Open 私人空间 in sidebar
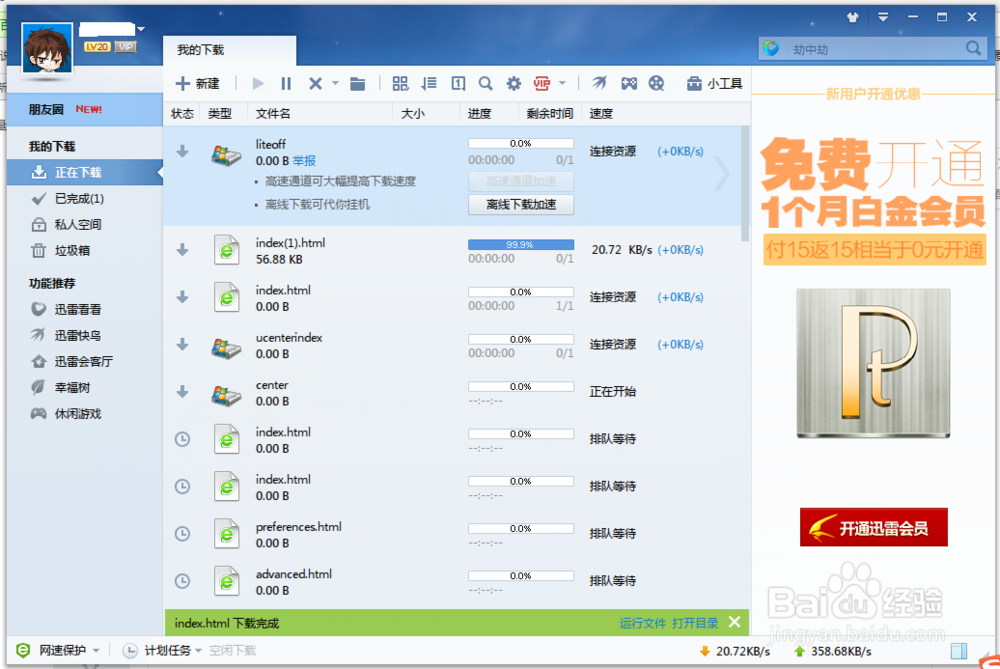Viewport: 1000px width, 669px height. [67, 224]
